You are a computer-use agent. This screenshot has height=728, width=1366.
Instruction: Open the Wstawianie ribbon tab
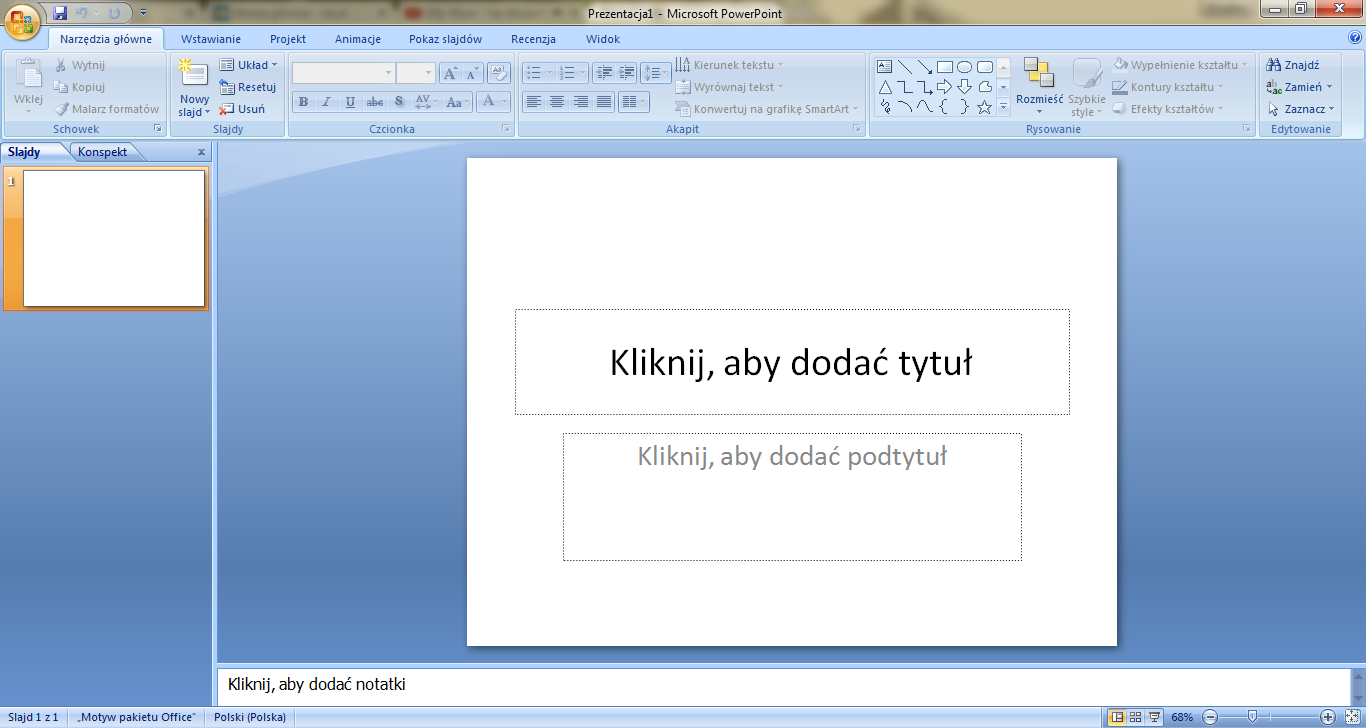pos(211,39)
